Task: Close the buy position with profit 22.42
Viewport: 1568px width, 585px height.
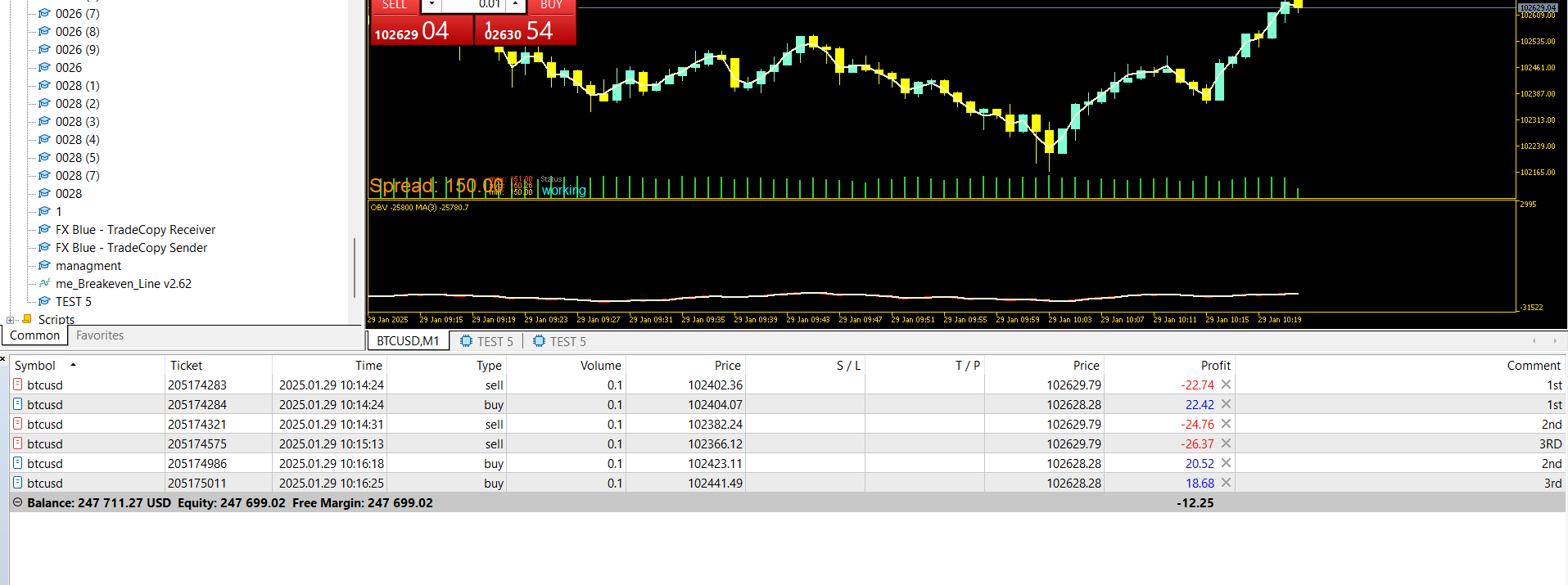Action: point(1226,404)
